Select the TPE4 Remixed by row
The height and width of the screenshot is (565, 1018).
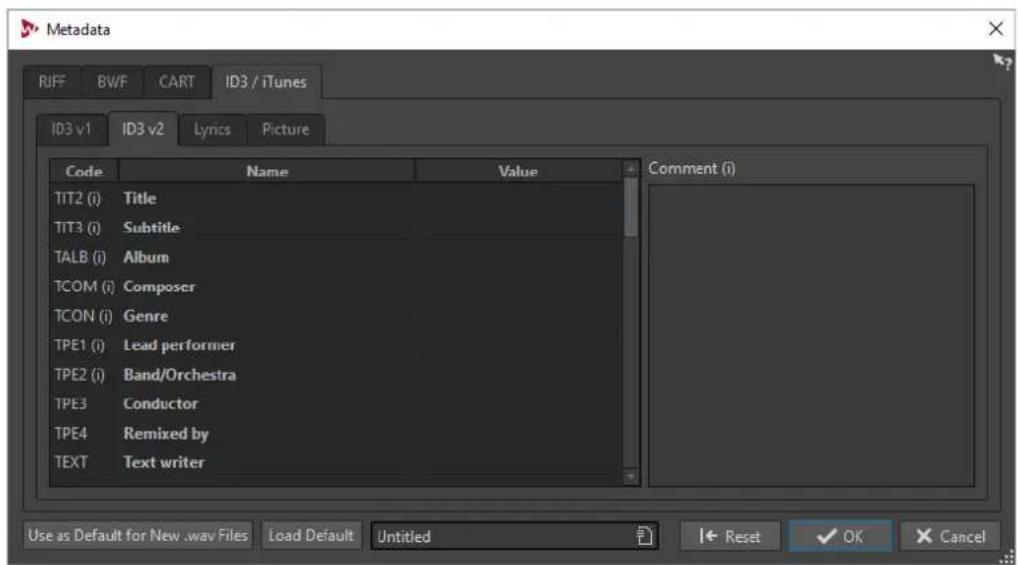click(x=336, y=433)
